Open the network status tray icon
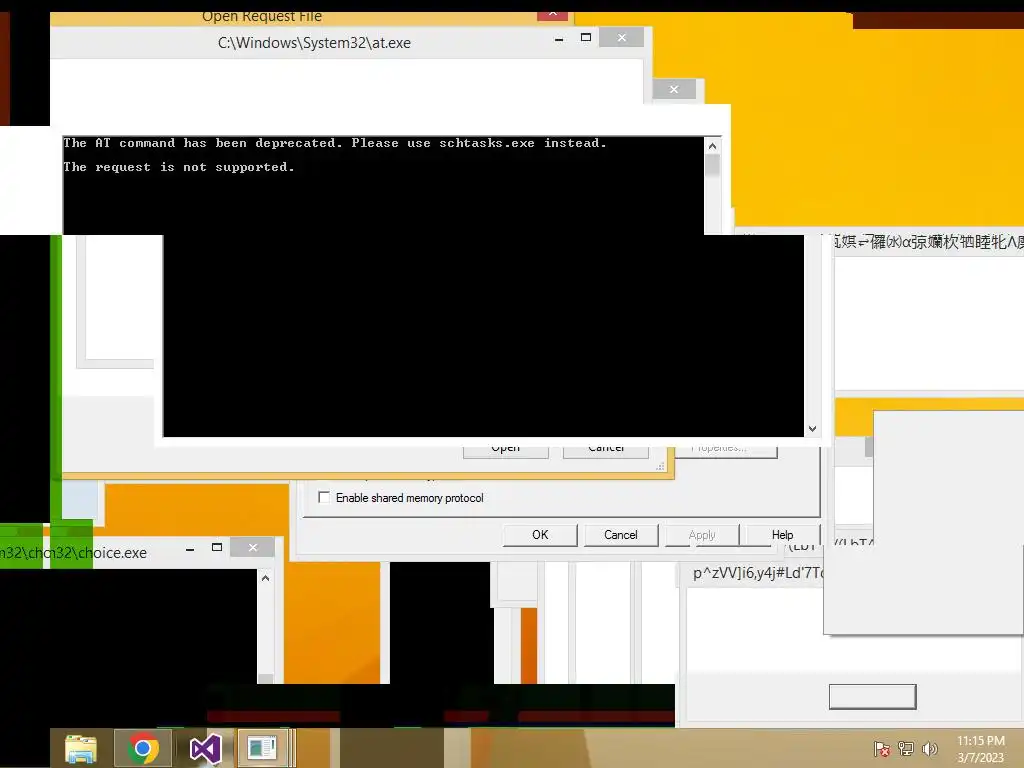This screenshot has height=768, width=1024. [906, 748]
